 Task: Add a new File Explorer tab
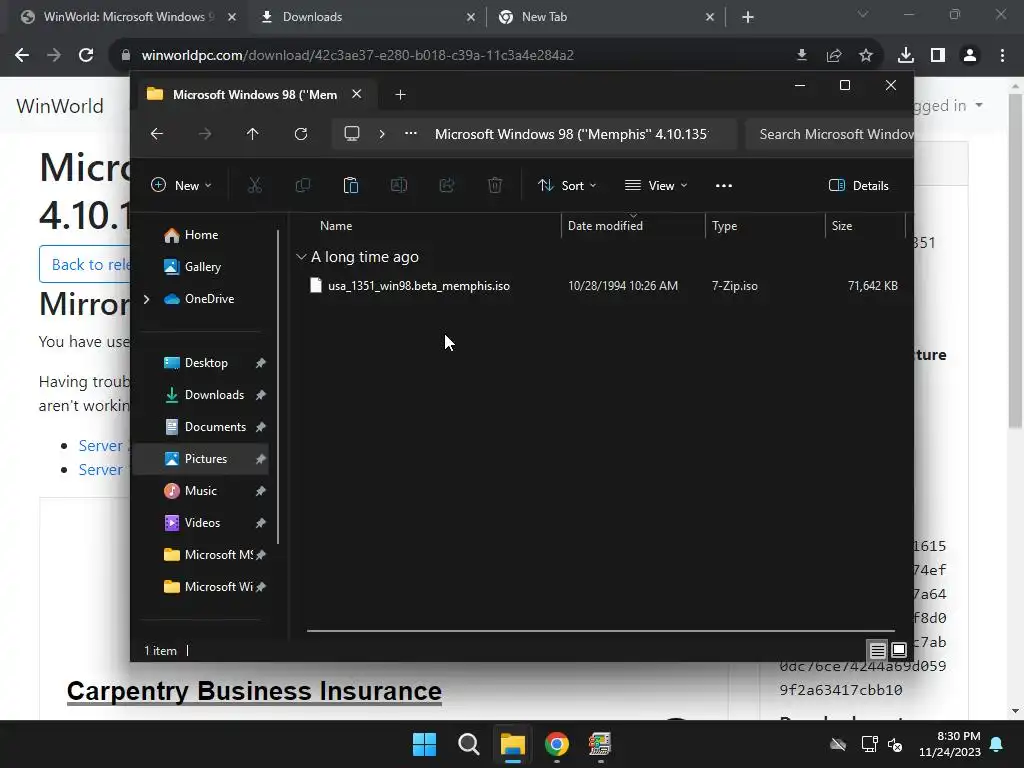pyautogui.click(x=400, y=95)
